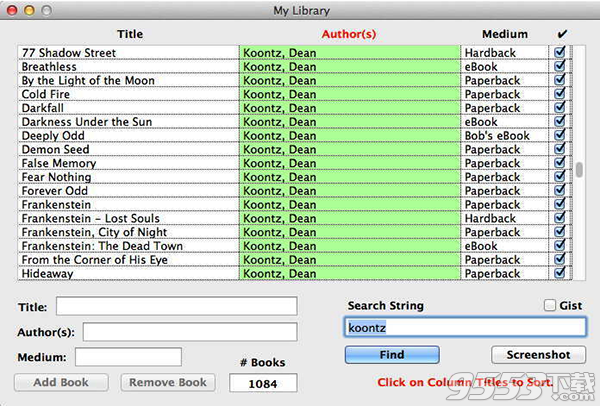Toggle Darkness Under the Sun checkbox
The height and width of the screenshot is (406, 600).
point(559,121)
